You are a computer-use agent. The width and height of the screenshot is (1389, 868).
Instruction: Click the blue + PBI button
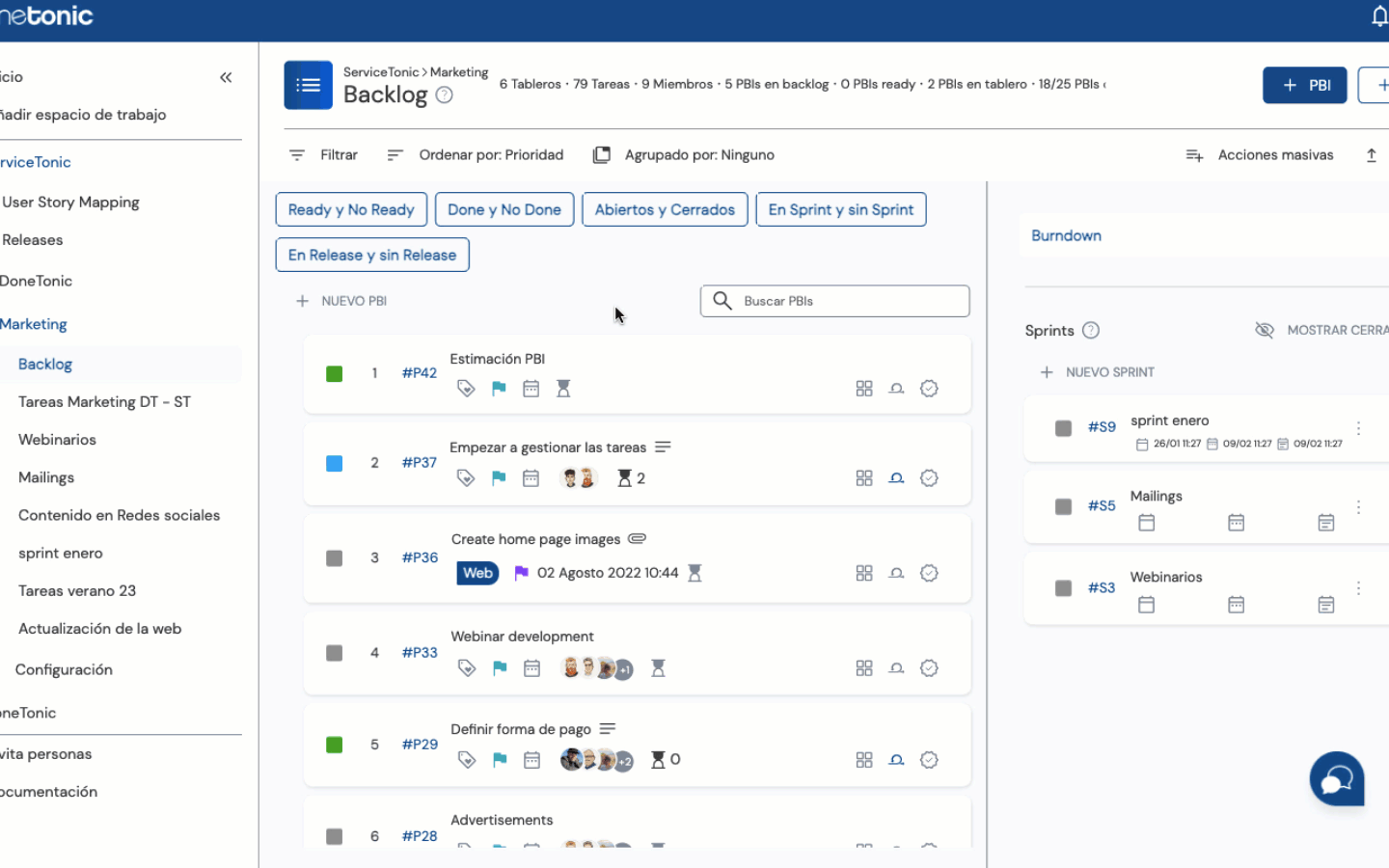[1304, 85]
